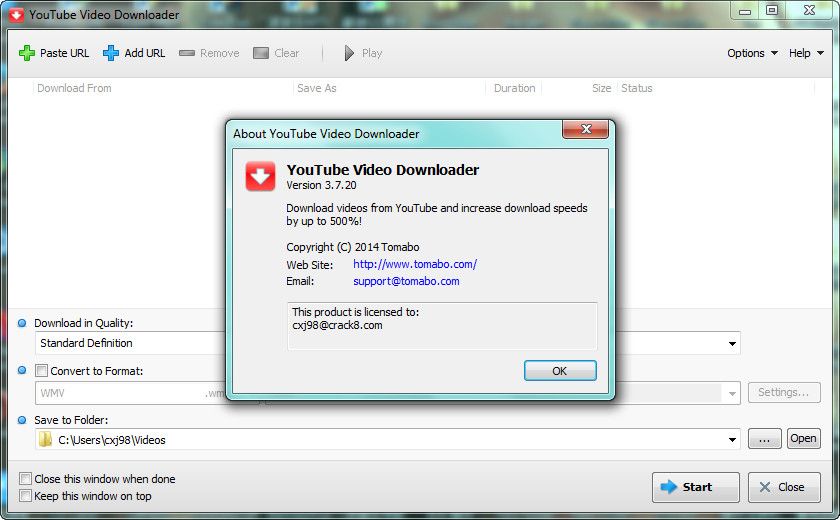Screen dimensions: 840x520
Task: Click the Save to Folder path field
Action: (388, 440)
